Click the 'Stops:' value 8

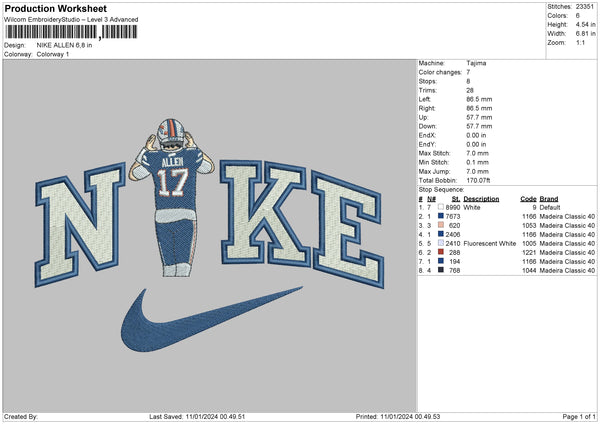click(x=468, y=81)
